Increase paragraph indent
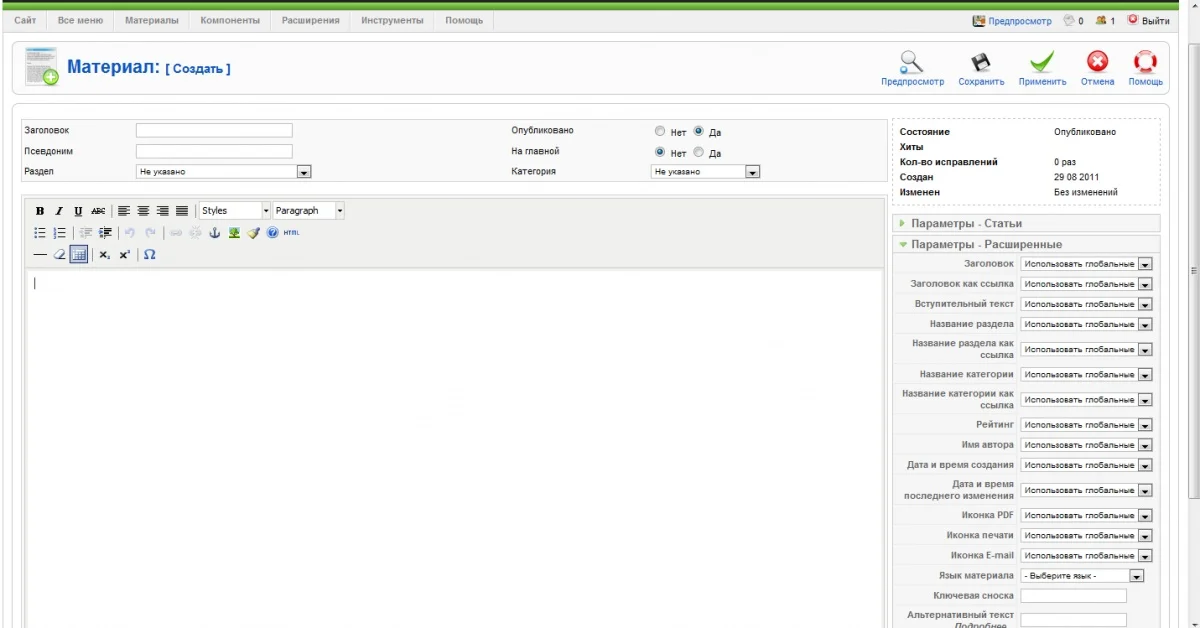The image size is (1200, 628). coord(105,233)
